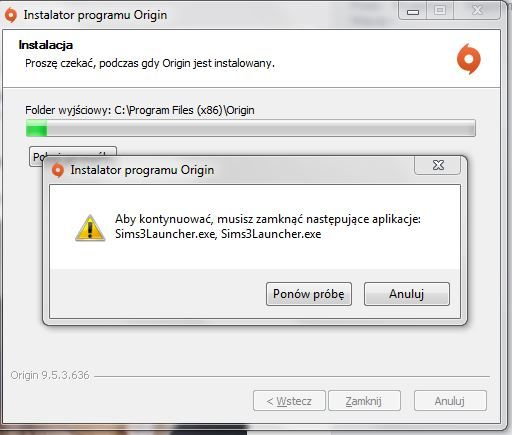The image size is (512, 435).
Task: Close the main installer window
Action: 477,11
